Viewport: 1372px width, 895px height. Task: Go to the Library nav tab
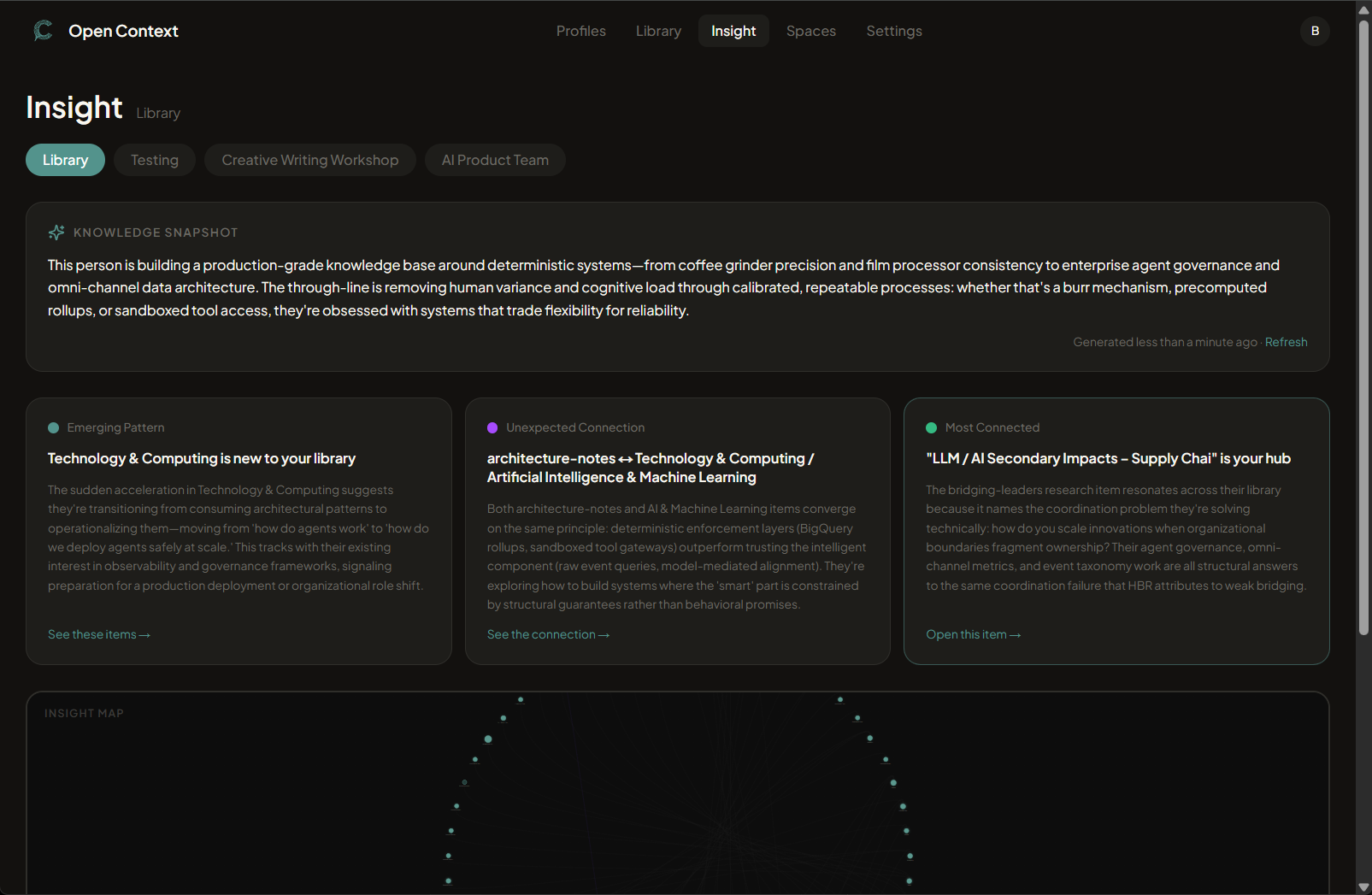[658, 31]
